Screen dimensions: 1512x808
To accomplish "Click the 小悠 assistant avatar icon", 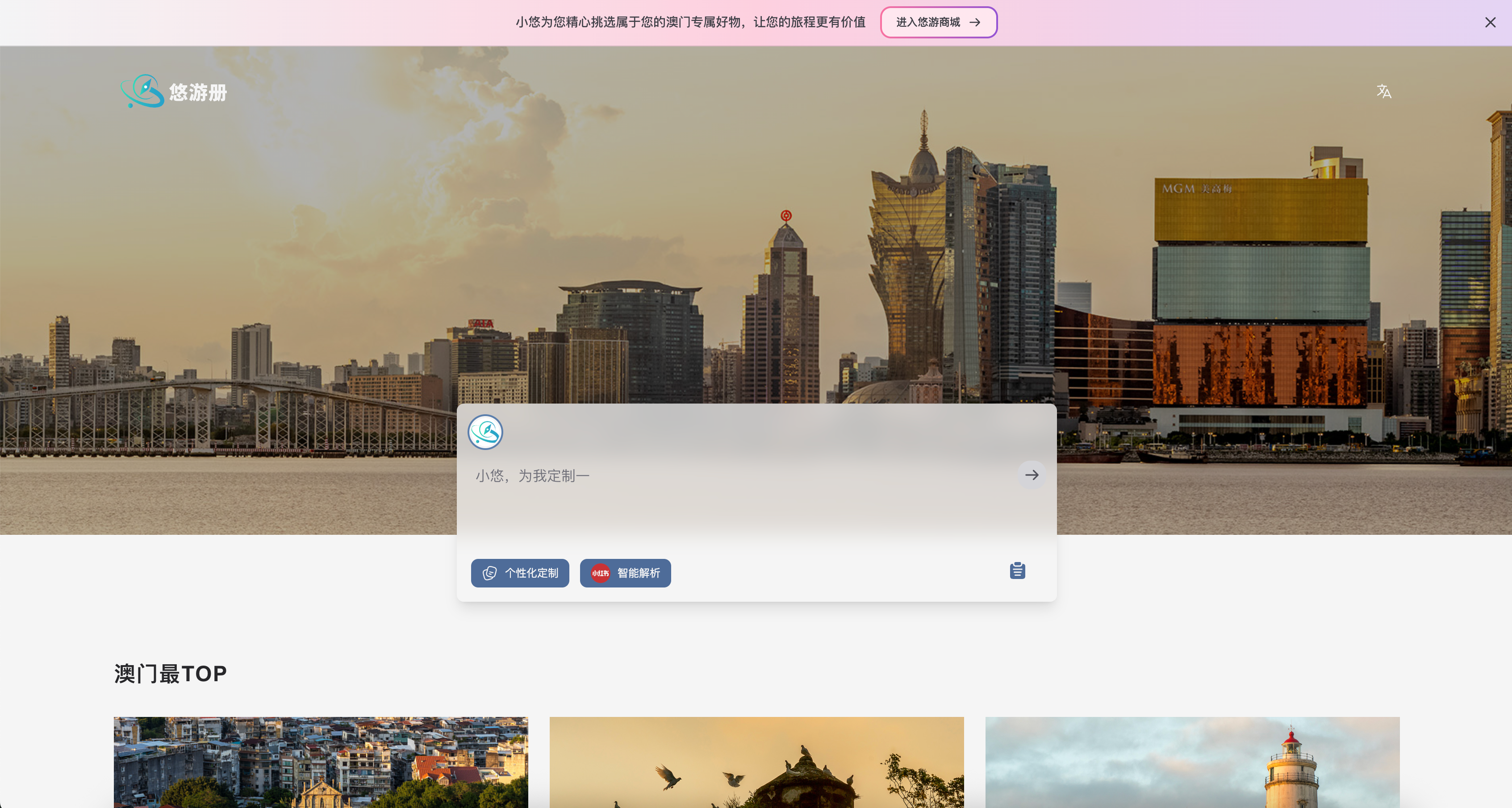I will click(x=485, y=433).
